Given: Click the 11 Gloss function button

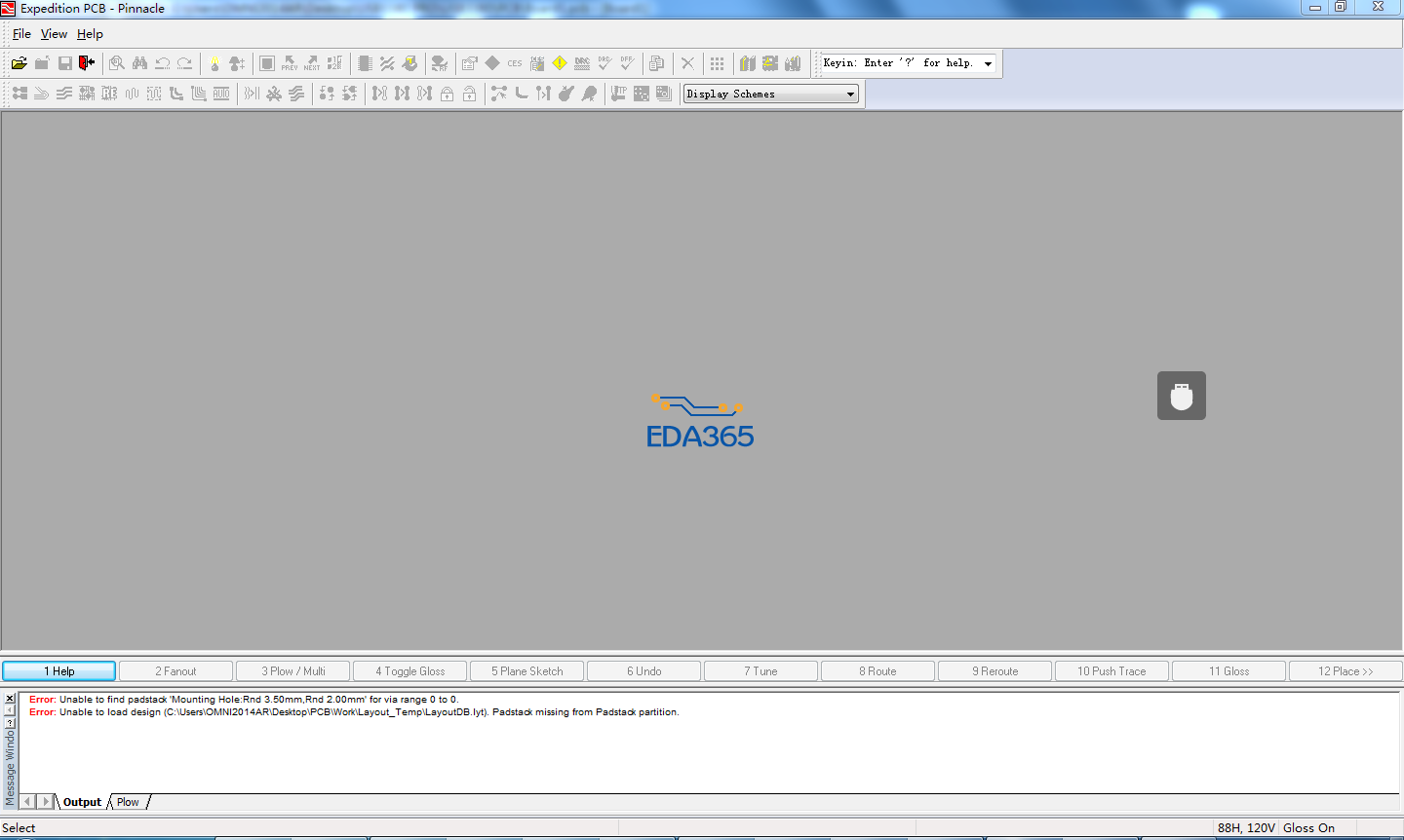Looking at the screenshot, I should 1228,671.
